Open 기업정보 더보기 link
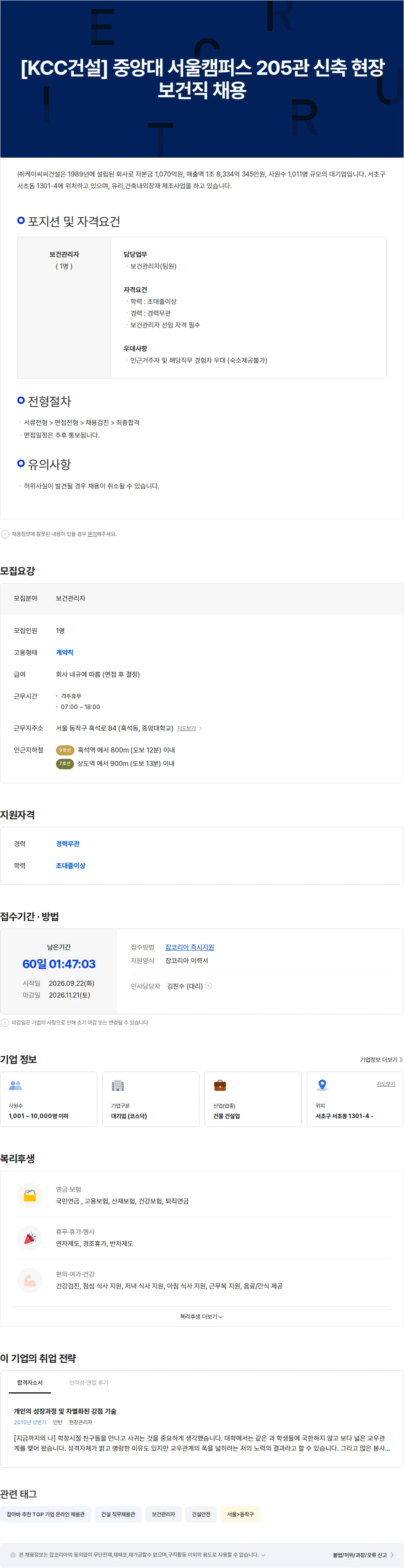Image resolution: width=404 pixels, height=1568 pixels. (381, 1060)
